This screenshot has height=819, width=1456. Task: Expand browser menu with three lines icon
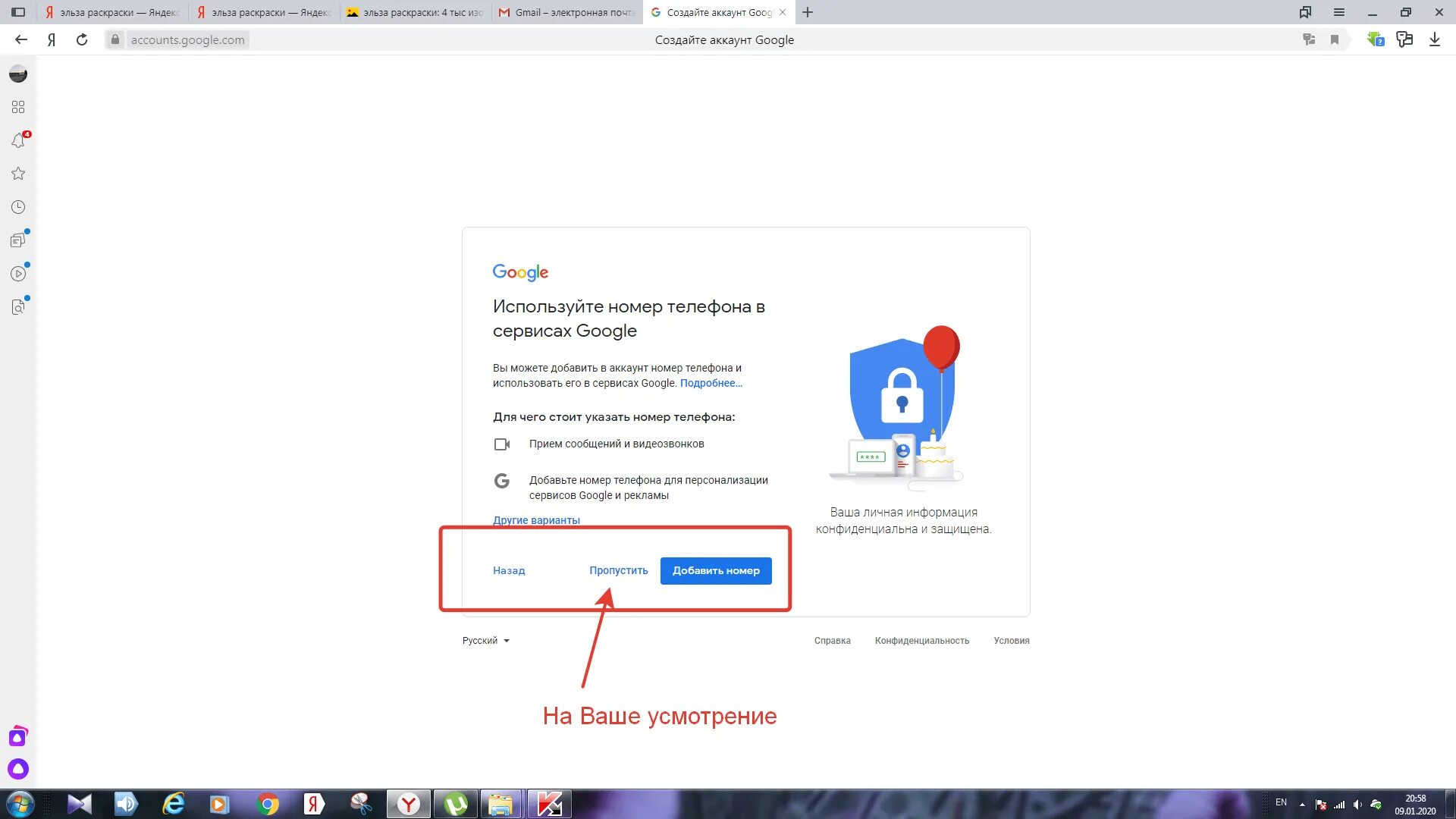pyautogui.click(x=1337, y=12)
